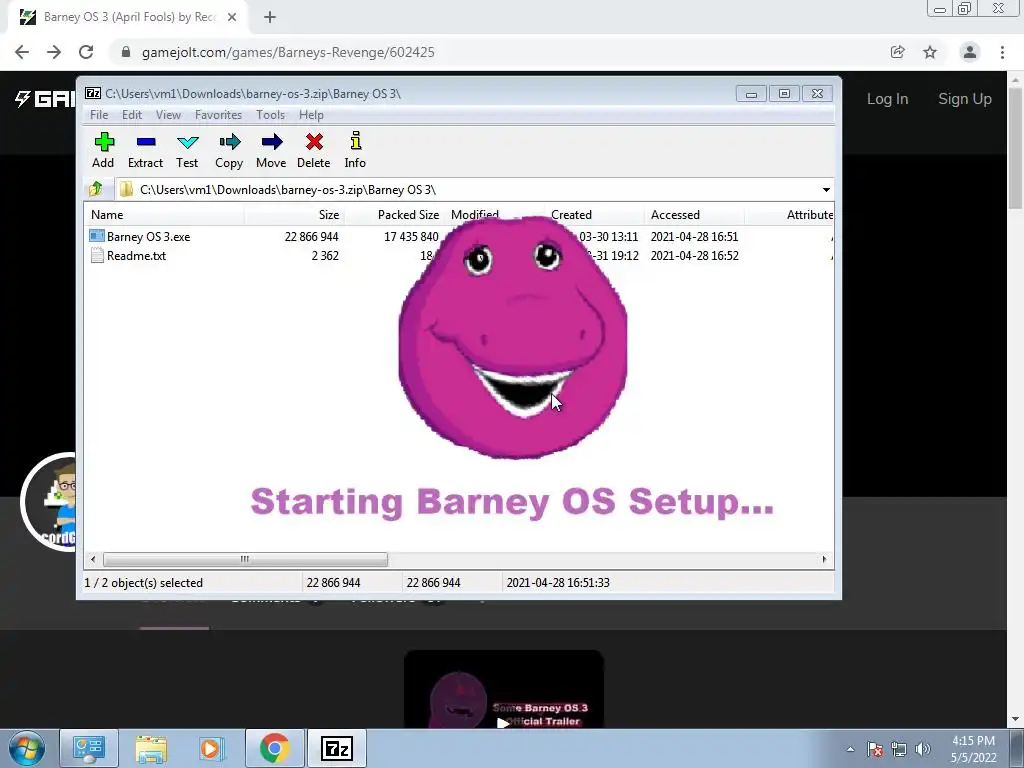Open volume speaker tray icon

pyautogui.click(x=923, y=748)
